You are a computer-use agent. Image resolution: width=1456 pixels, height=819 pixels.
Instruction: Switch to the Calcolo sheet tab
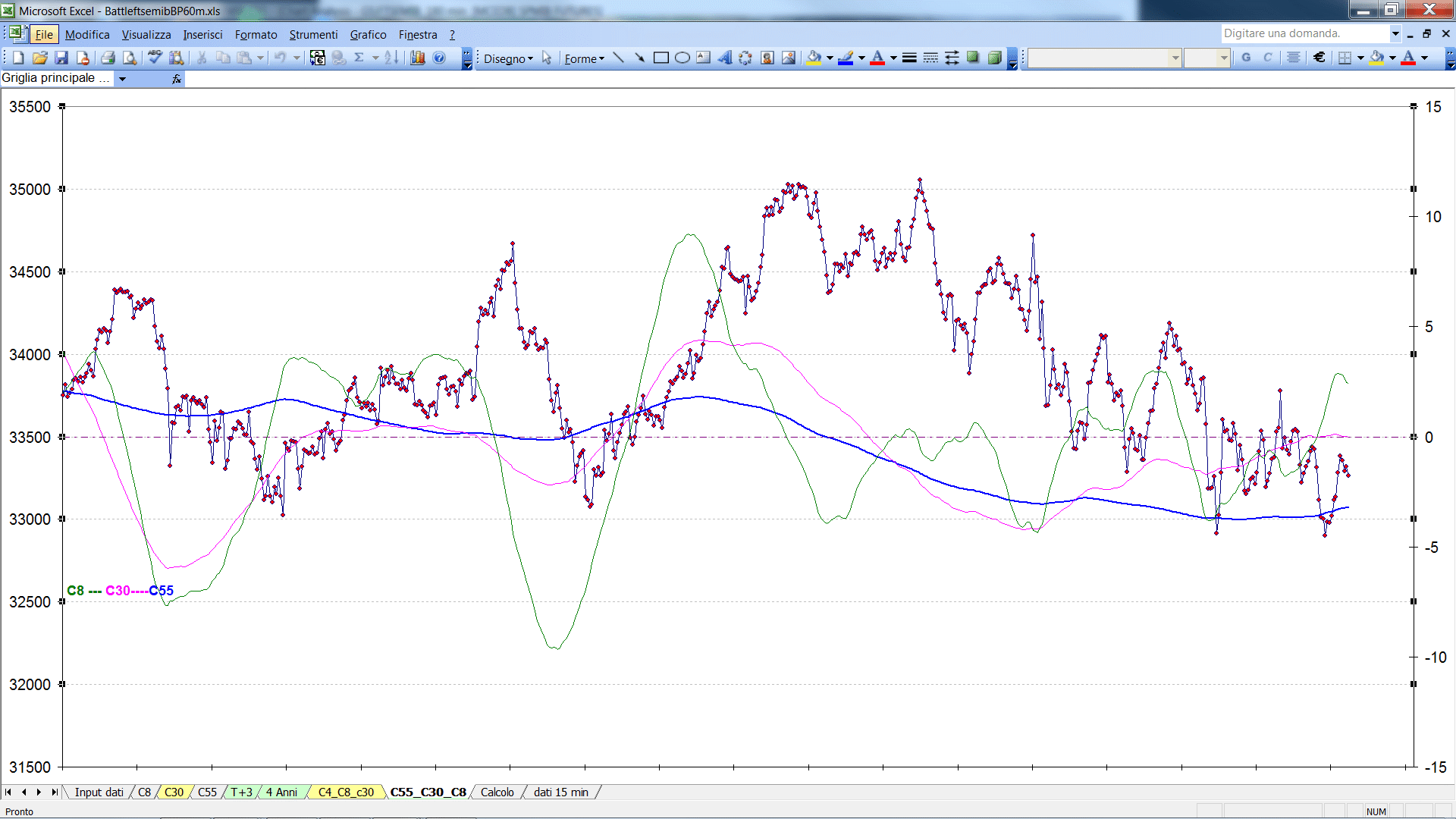point(497,792)
